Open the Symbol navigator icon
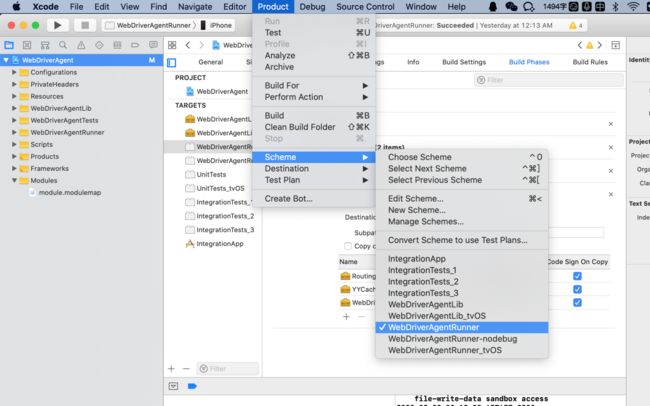 (45, 45)
